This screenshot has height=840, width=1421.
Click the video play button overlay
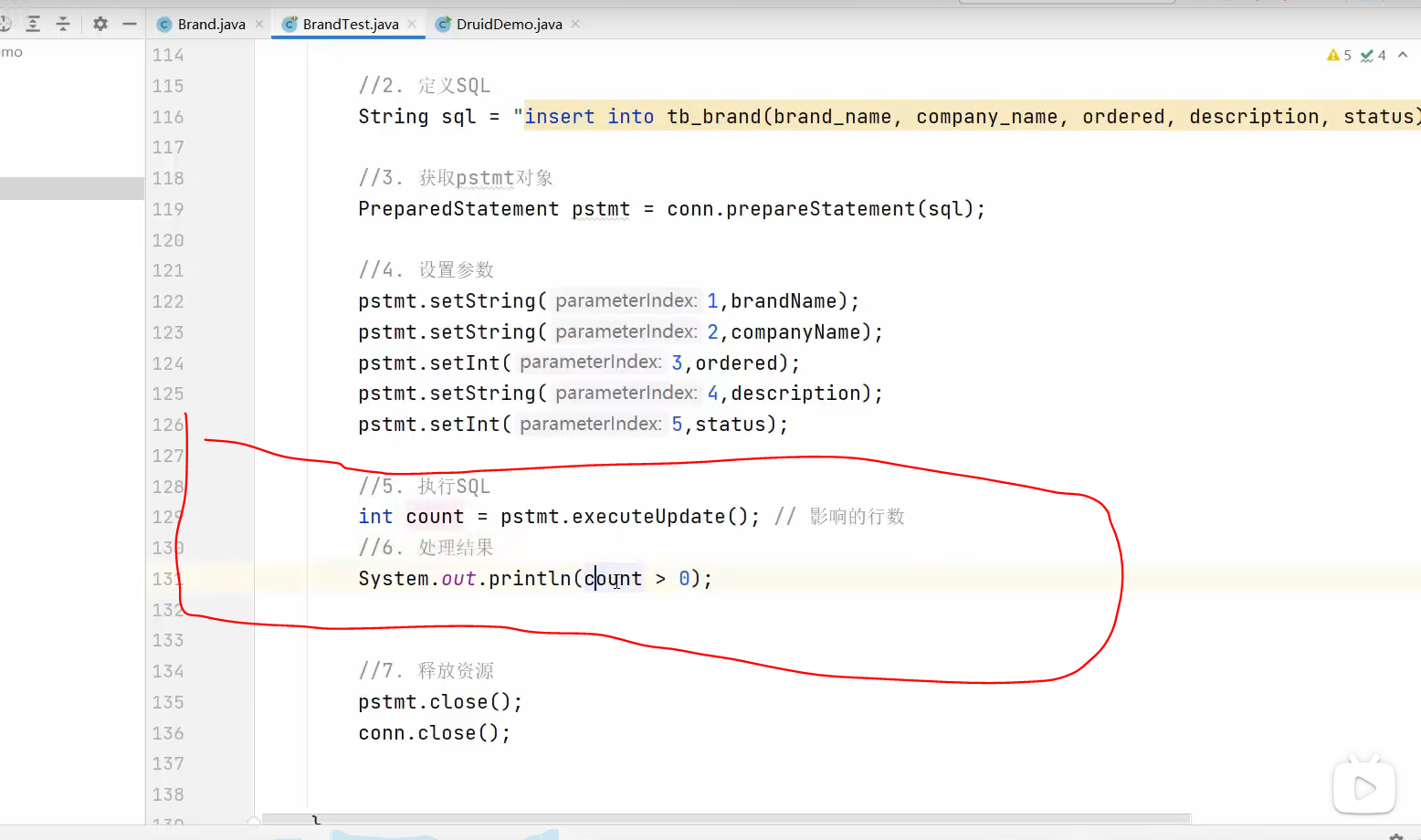pos(1364,787)
